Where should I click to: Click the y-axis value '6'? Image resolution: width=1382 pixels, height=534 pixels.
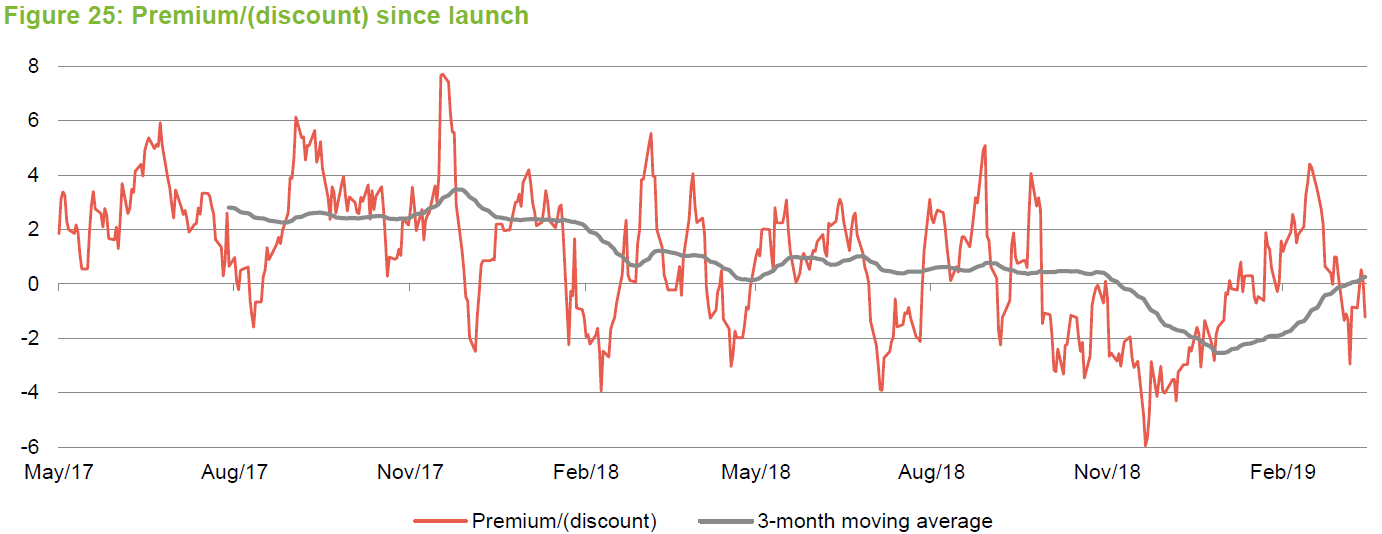(x=33, y=121)
